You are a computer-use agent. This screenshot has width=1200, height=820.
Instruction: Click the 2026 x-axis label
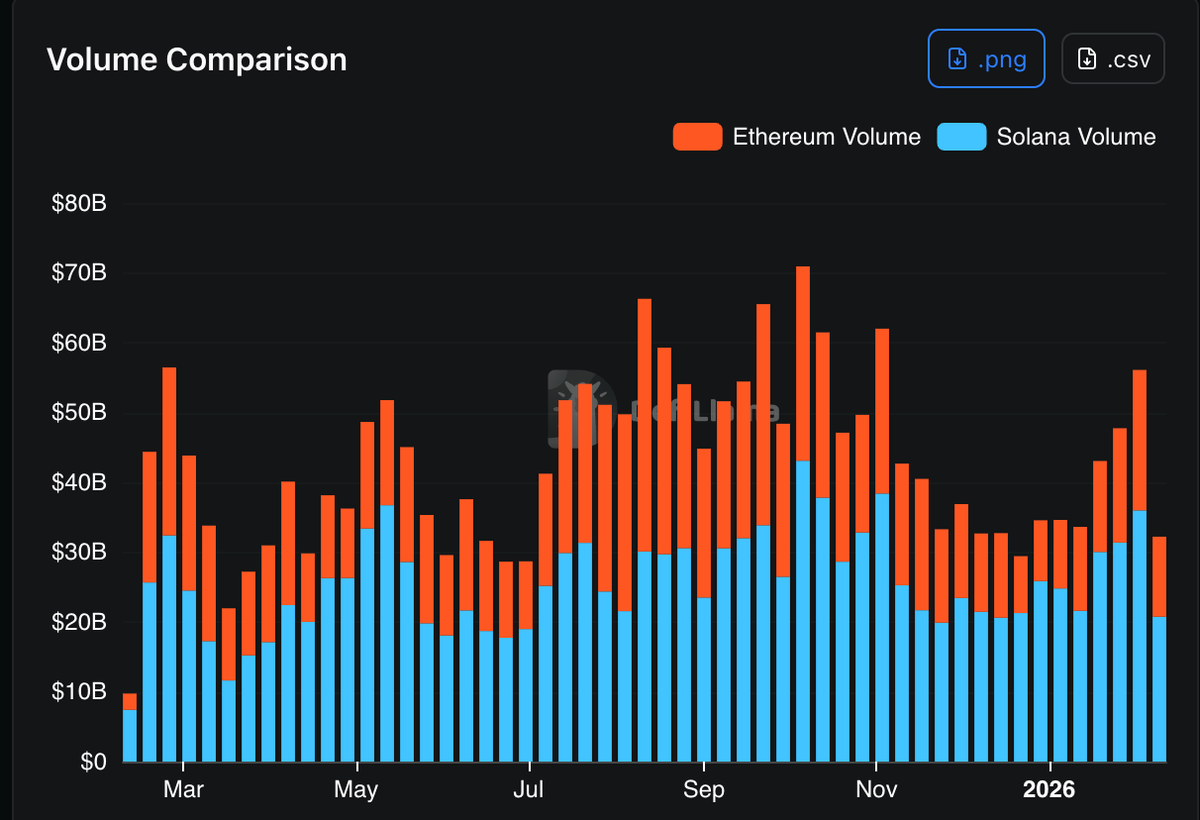click(1049, 790)
